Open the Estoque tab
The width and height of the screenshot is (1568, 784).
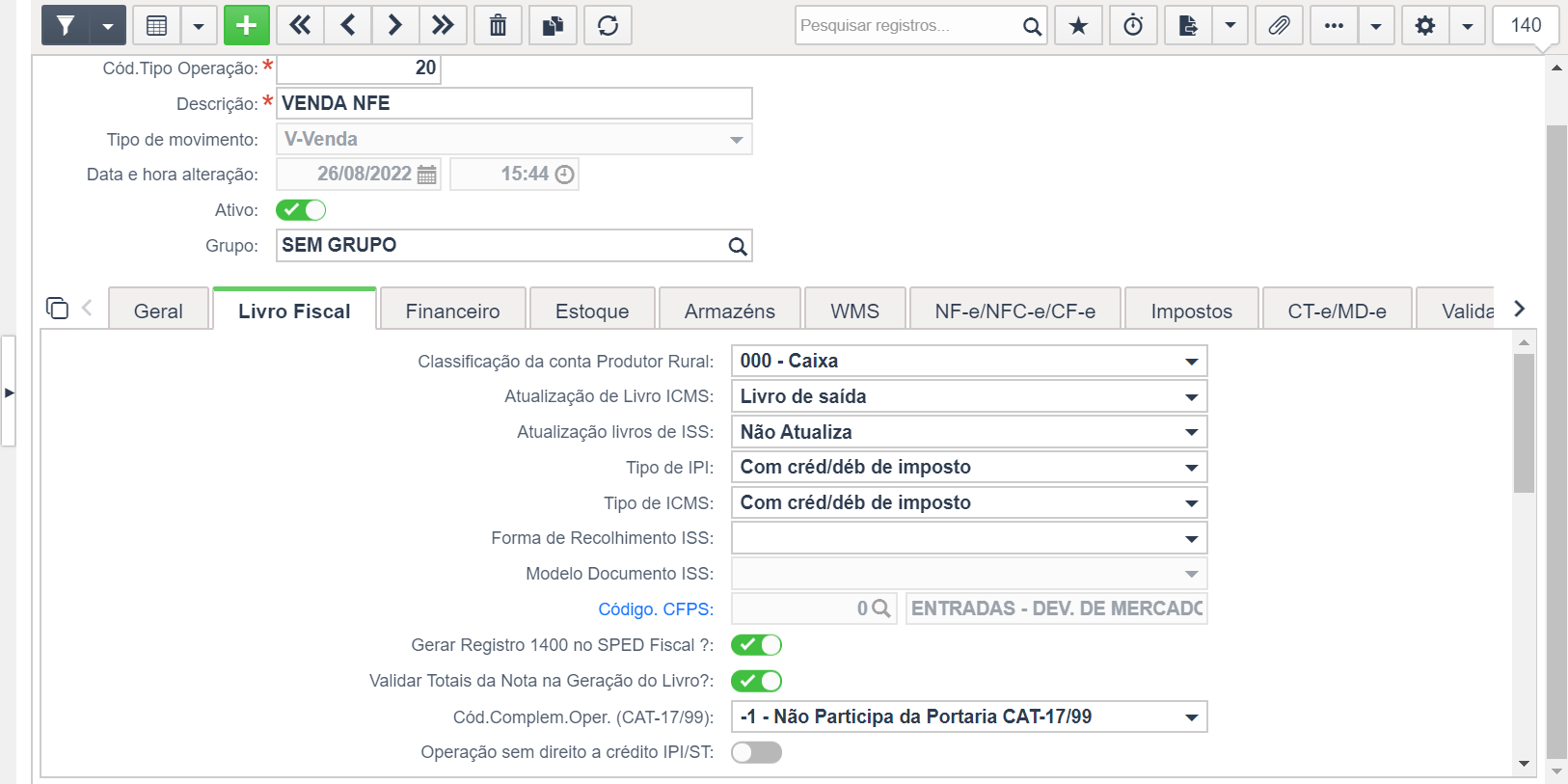coord(592,311)
